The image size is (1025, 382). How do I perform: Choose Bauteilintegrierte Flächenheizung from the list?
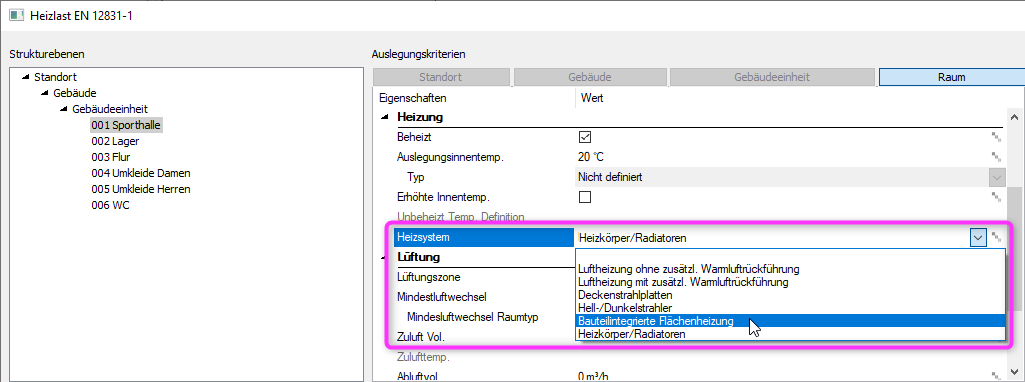[x=790, y=321]
